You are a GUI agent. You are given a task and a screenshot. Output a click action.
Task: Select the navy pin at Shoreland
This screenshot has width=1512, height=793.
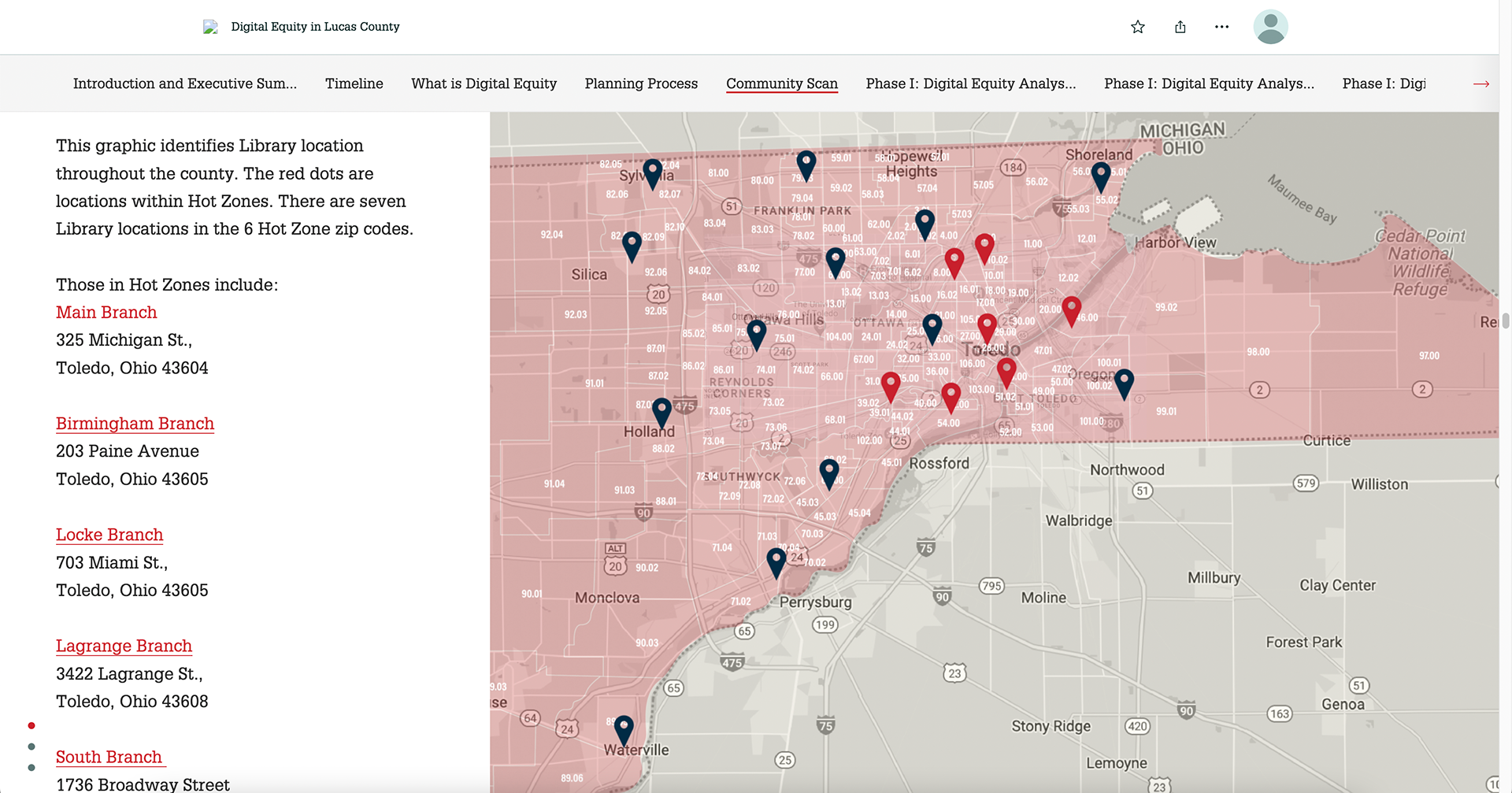tap(1101, 177)
